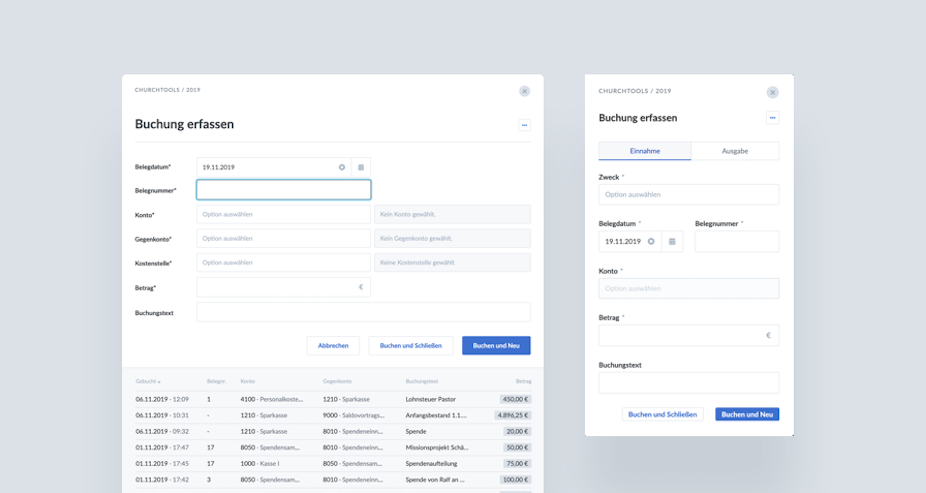Screen dimensions: 926x493
Task: Open calendar picker in right Belegdatum field
Action: point(672,241)
